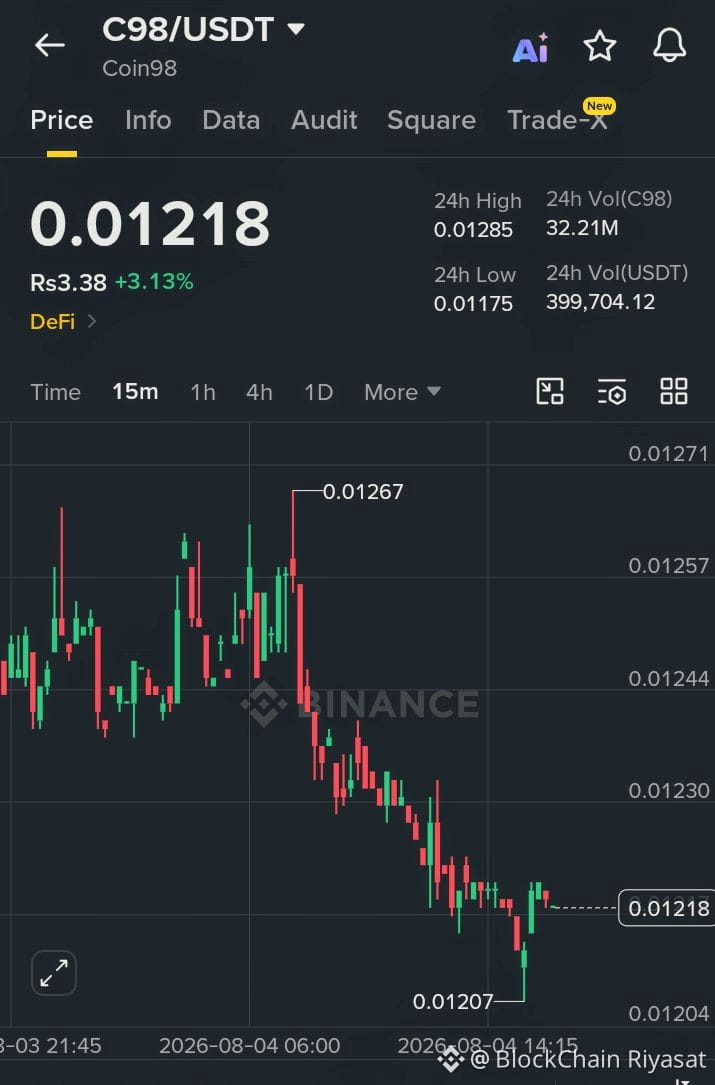Open chart indicator settings icon
Screen dimensions: 715x1085
tap(612, 392)
